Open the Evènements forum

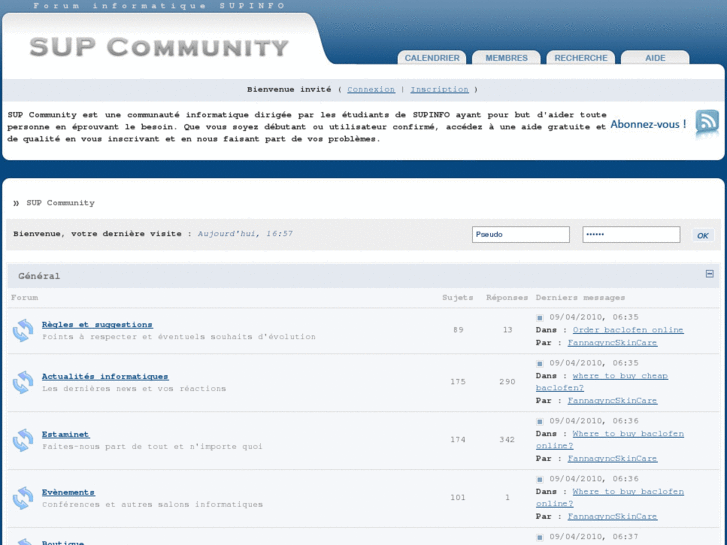(68, 493)
